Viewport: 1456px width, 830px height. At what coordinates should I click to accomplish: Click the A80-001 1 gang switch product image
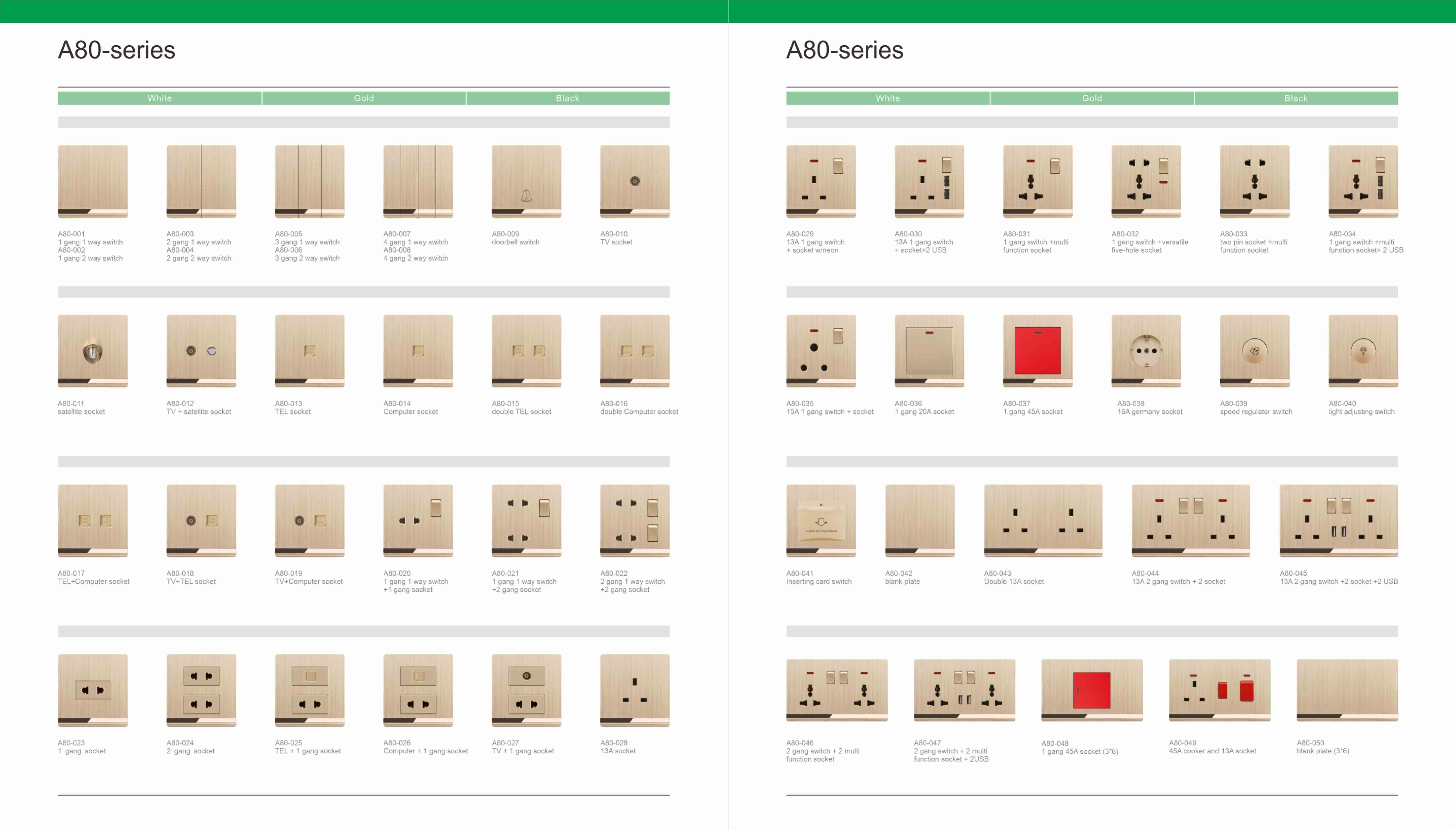[x=93, y=181]
